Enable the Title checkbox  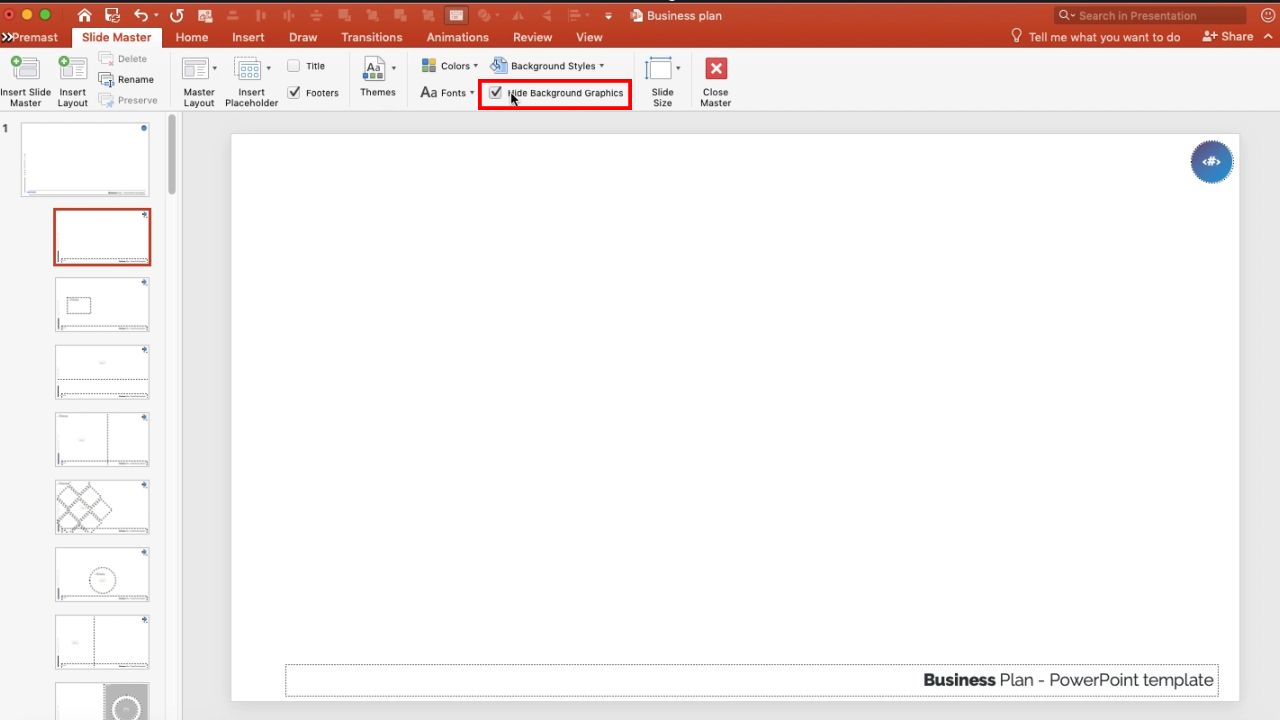click(x=295, y=65)
